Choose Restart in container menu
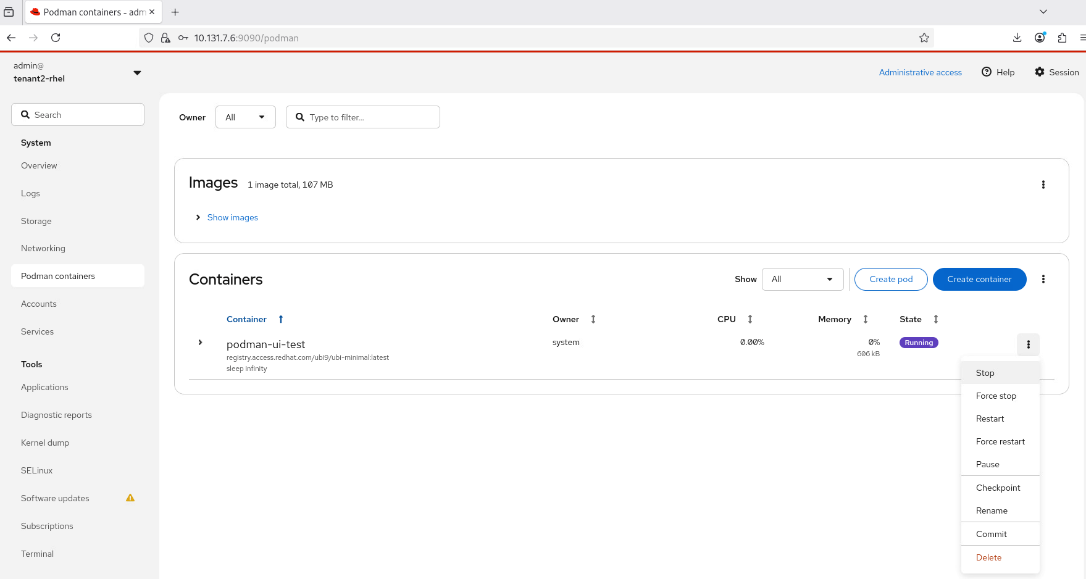This screenshot has height=579, width=1086. coord(1000,418)
